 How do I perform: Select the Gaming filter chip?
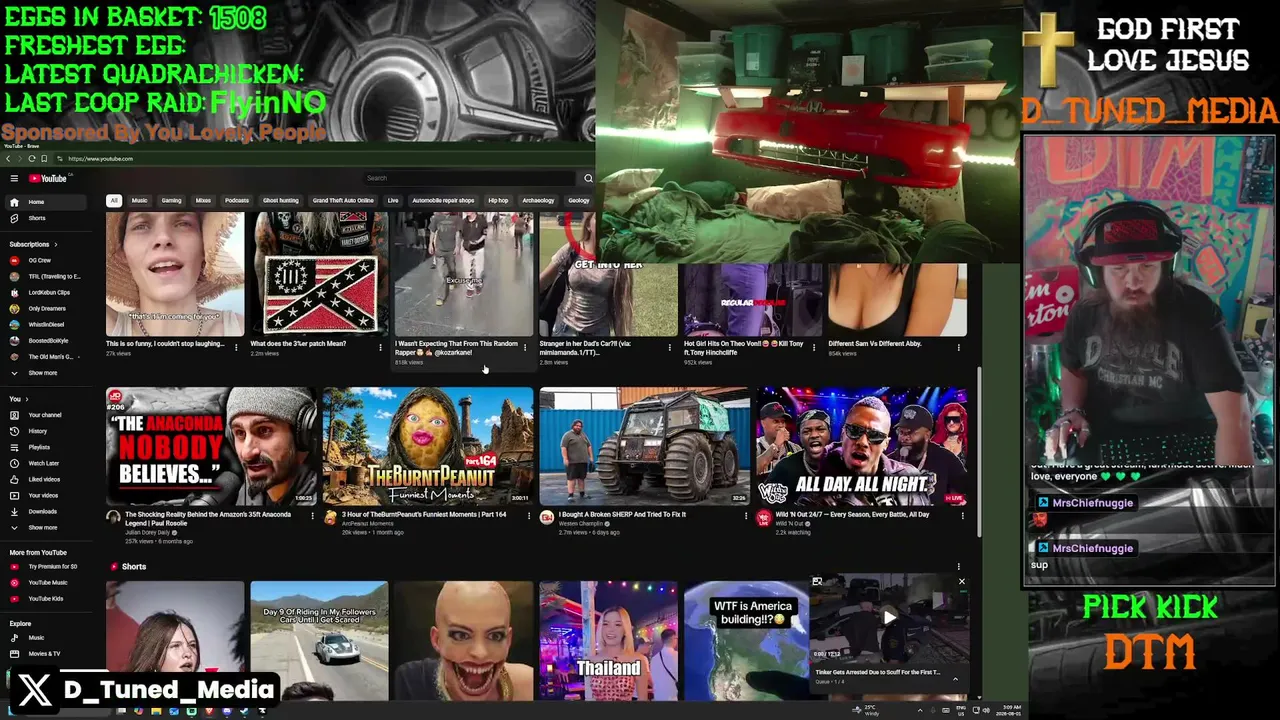click(x=172, y=200)
